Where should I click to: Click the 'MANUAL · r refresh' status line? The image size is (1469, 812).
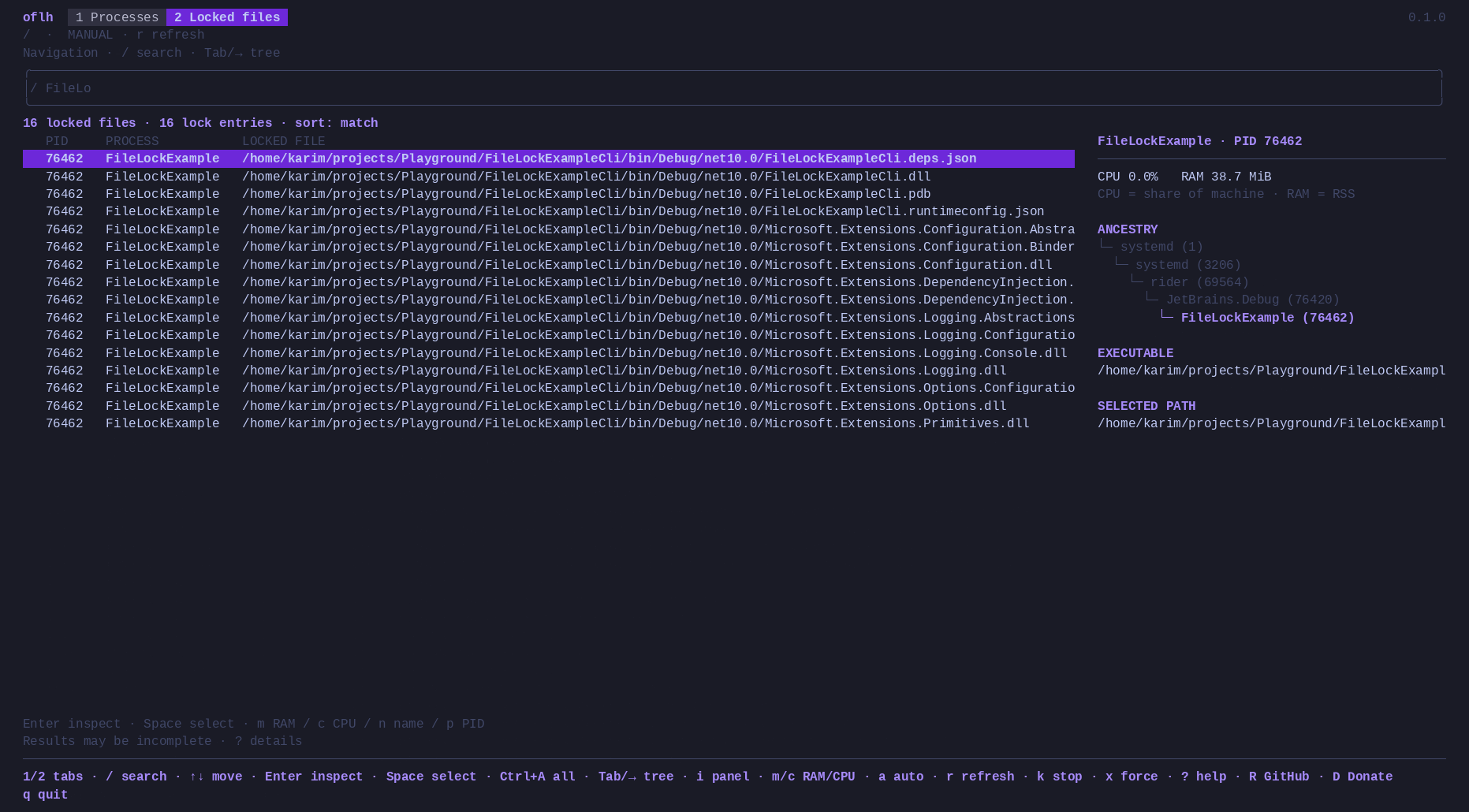pyautogui.click(x=136, y=35)
